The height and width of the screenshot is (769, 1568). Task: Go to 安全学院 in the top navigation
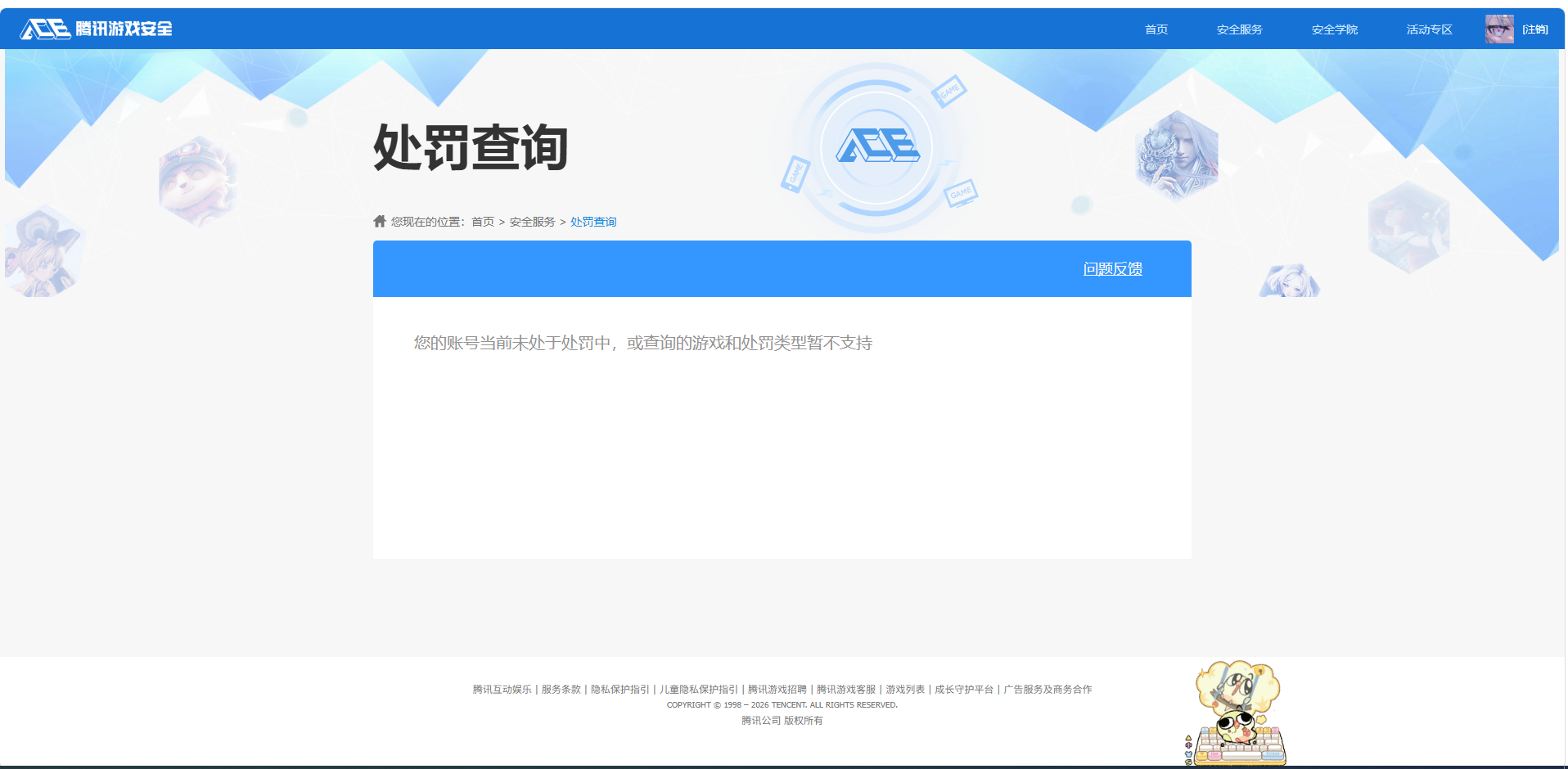1335,29
